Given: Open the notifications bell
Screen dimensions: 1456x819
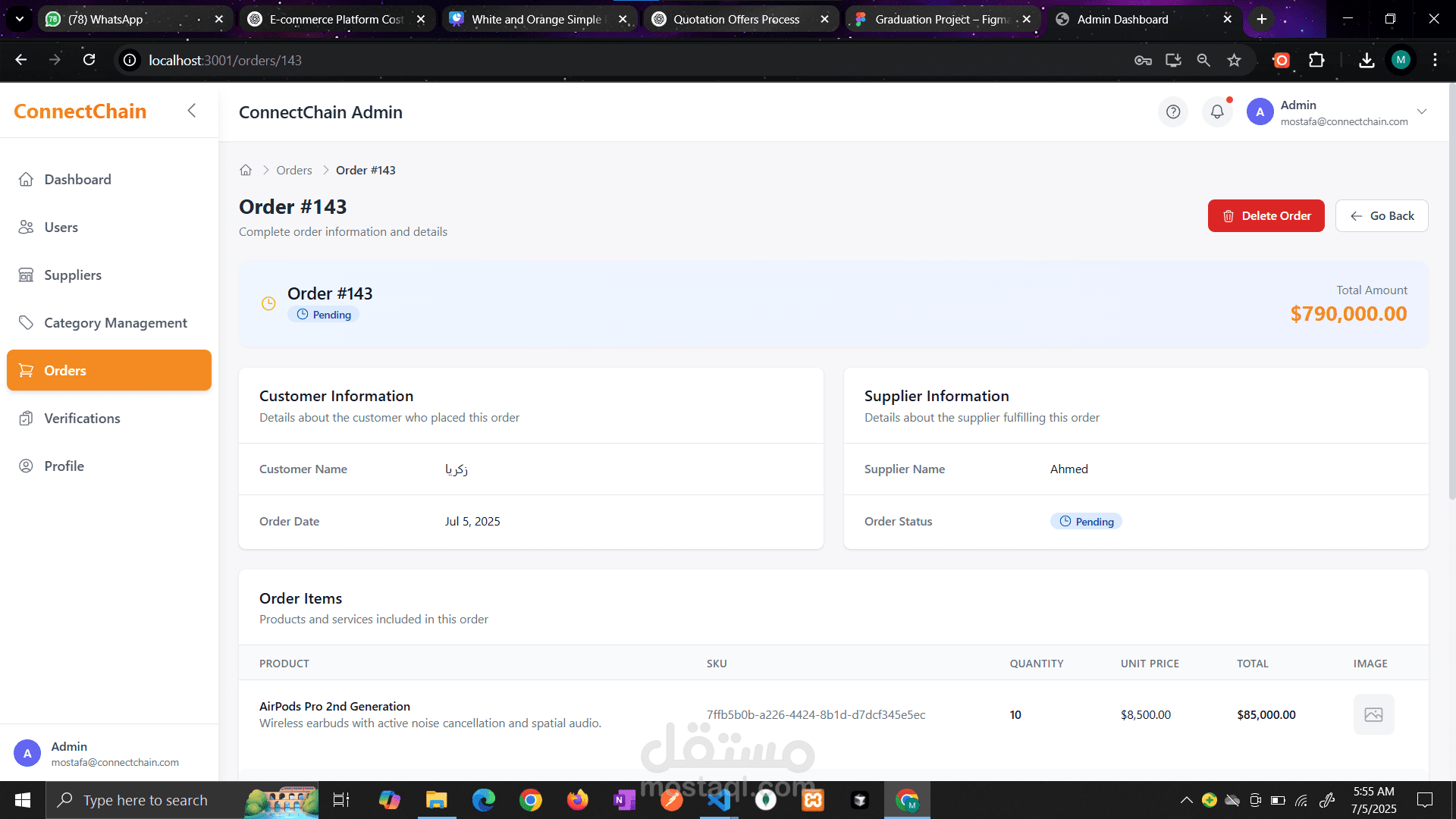Looking at the screenshot, I should 1217,112.
